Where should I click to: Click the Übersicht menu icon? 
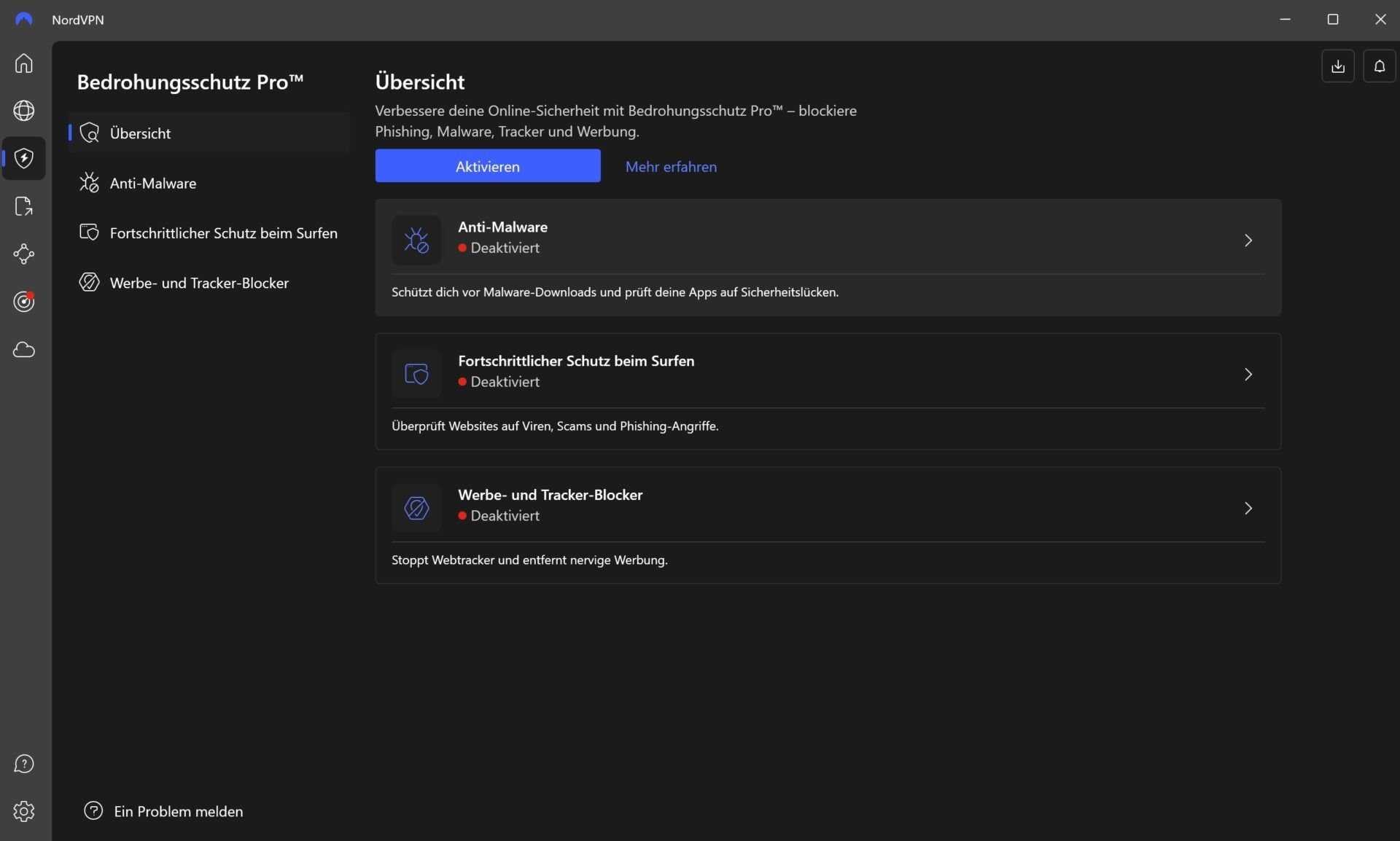[x=90, y=133]
